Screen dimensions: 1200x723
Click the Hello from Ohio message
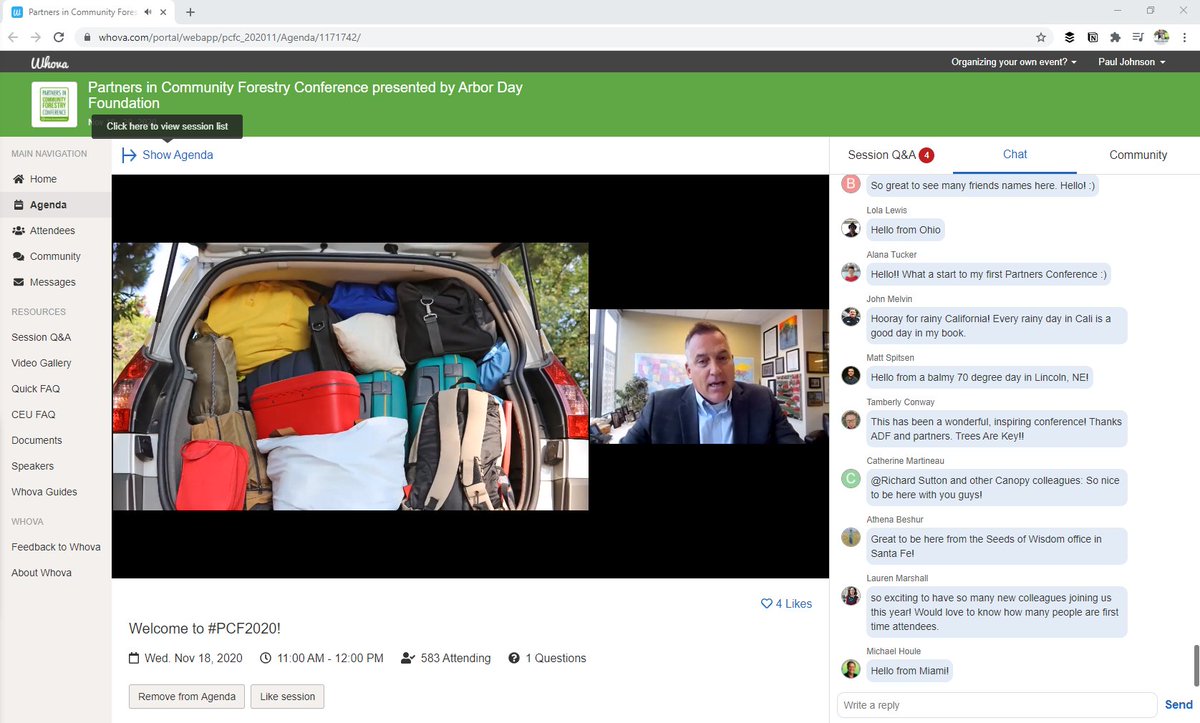(905, 230)
